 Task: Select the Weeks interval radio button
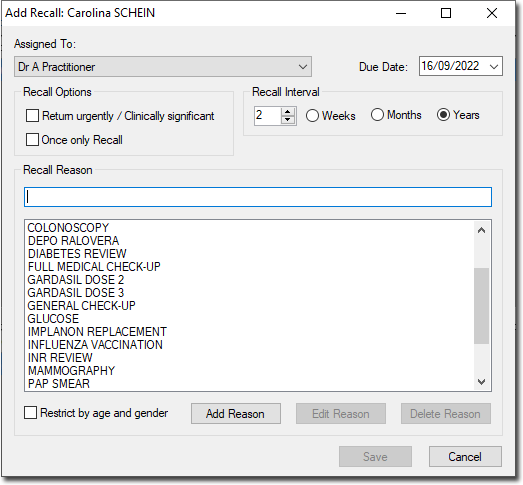[313, 116]
